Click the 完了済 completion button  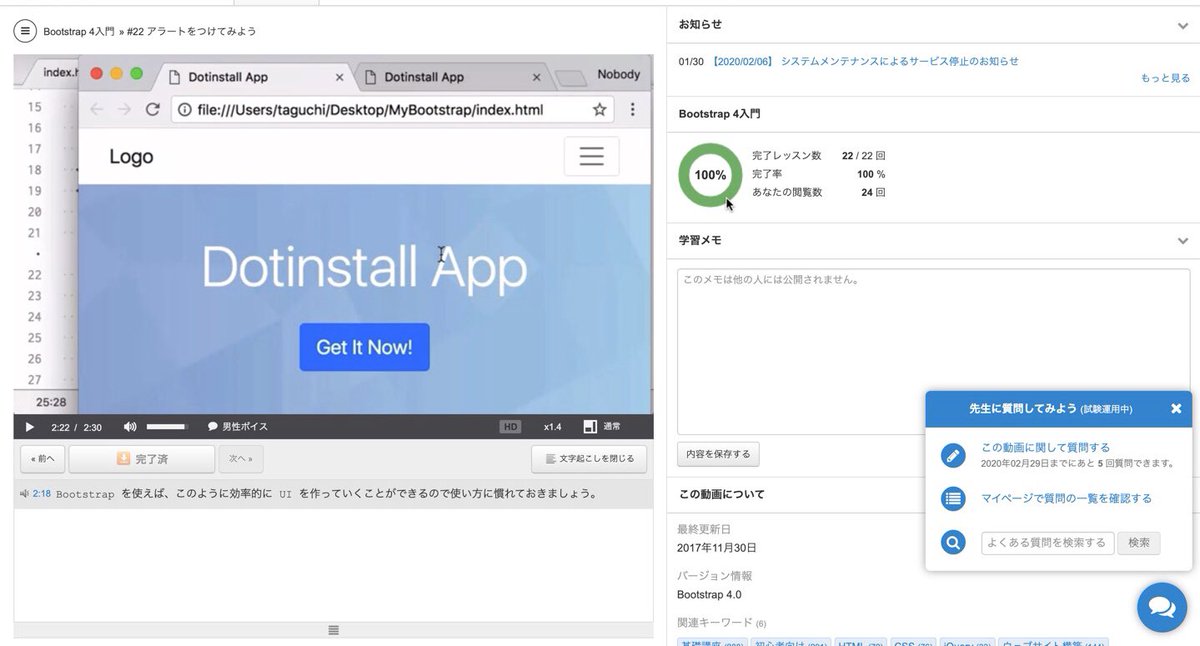142,459
